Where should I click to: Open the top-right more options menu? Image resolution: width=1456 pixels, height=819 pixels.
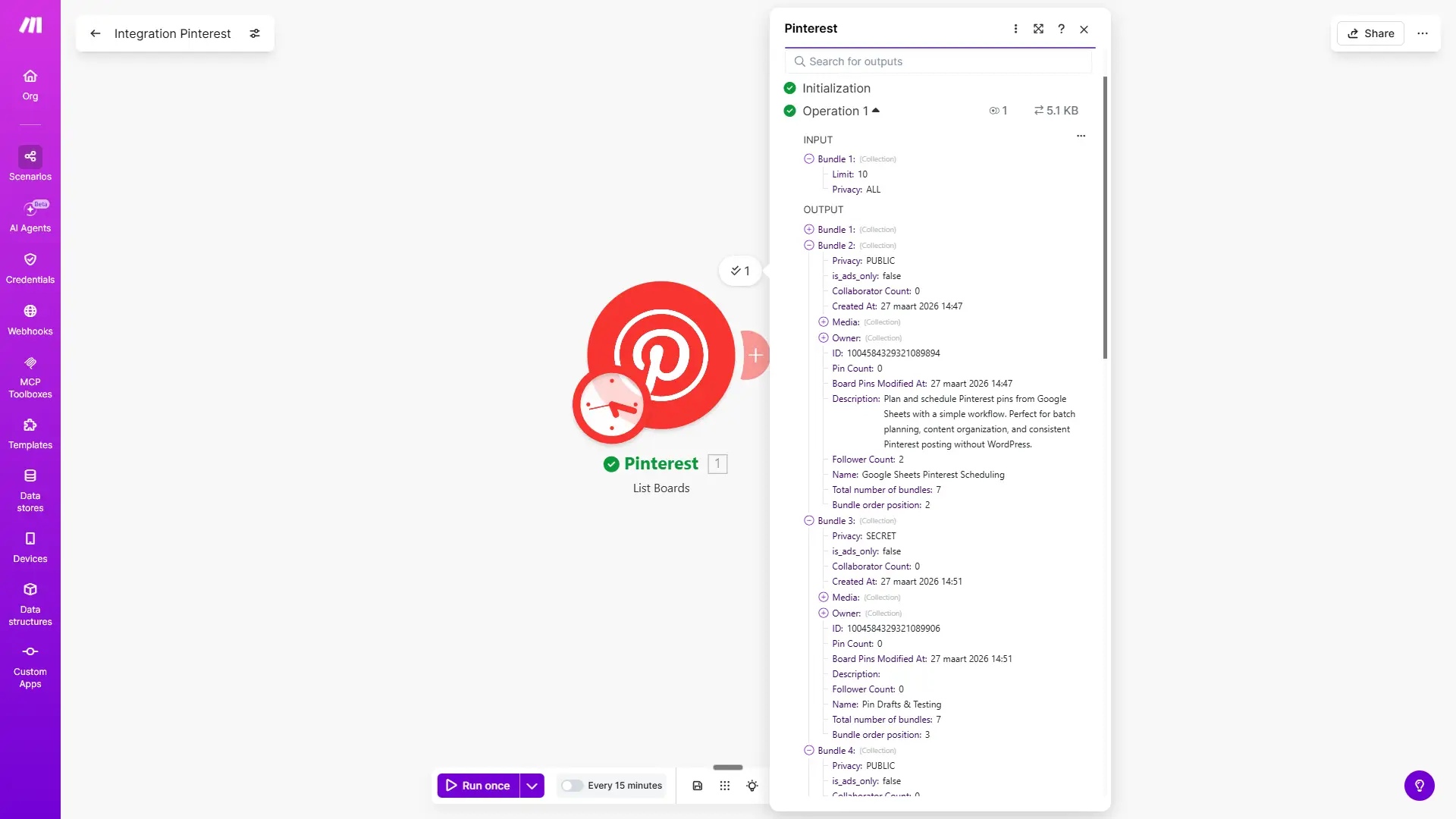[1423, 33]
